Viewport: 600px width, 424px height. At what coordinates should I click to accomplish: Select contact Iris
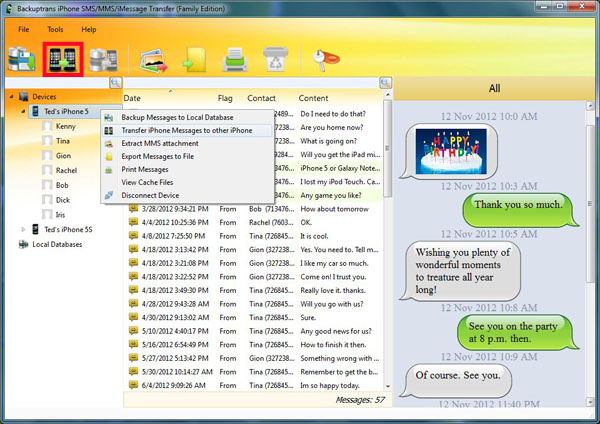(60, 215)
